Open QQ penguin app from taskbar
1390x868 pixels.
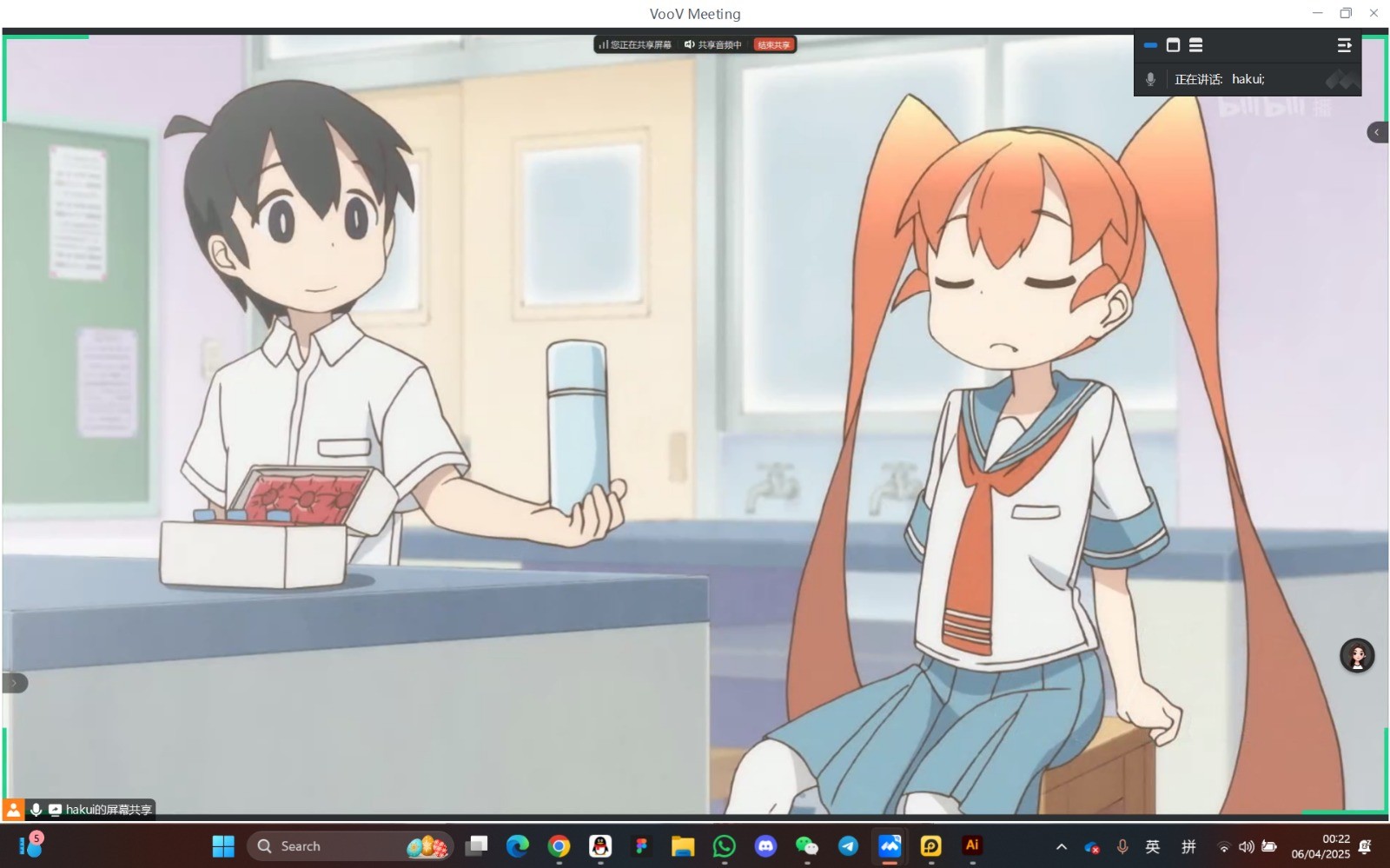pyautogui.click(x=600, y=846)
